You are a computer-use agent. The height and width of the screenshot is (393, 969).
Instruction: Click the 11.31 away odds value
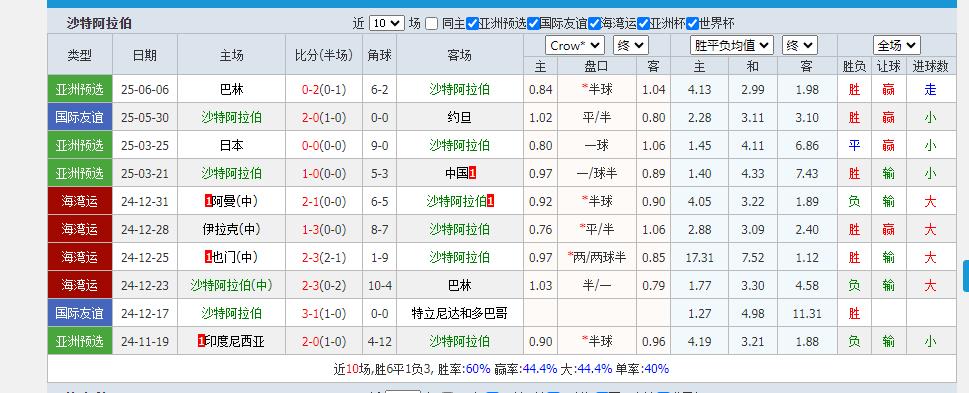click(x=807, y=313)
